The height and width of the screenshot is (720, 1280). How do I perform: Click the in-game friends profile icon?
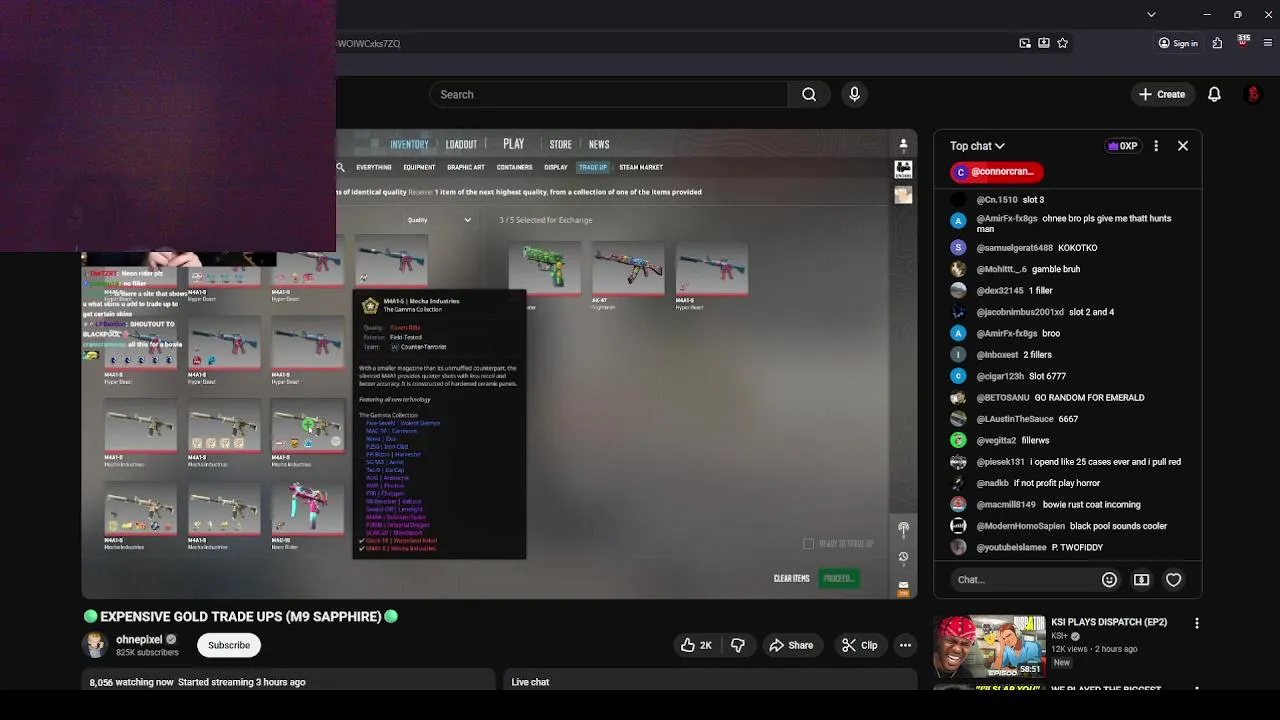click(x=903, y=144)
